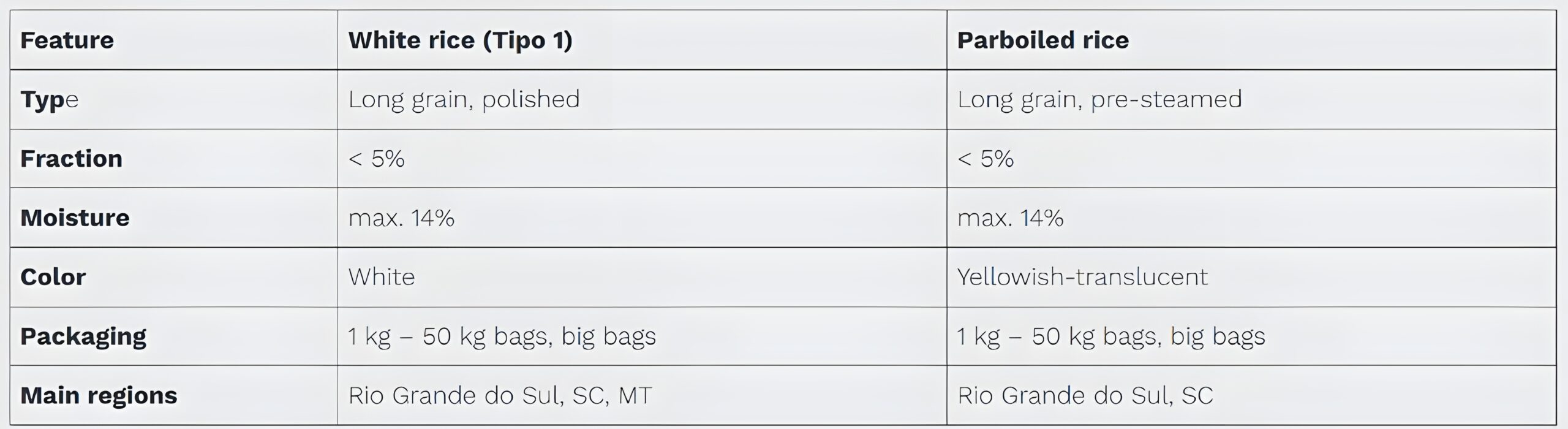
Task: Select the "Packaging" row label
Action: [83, 336]
